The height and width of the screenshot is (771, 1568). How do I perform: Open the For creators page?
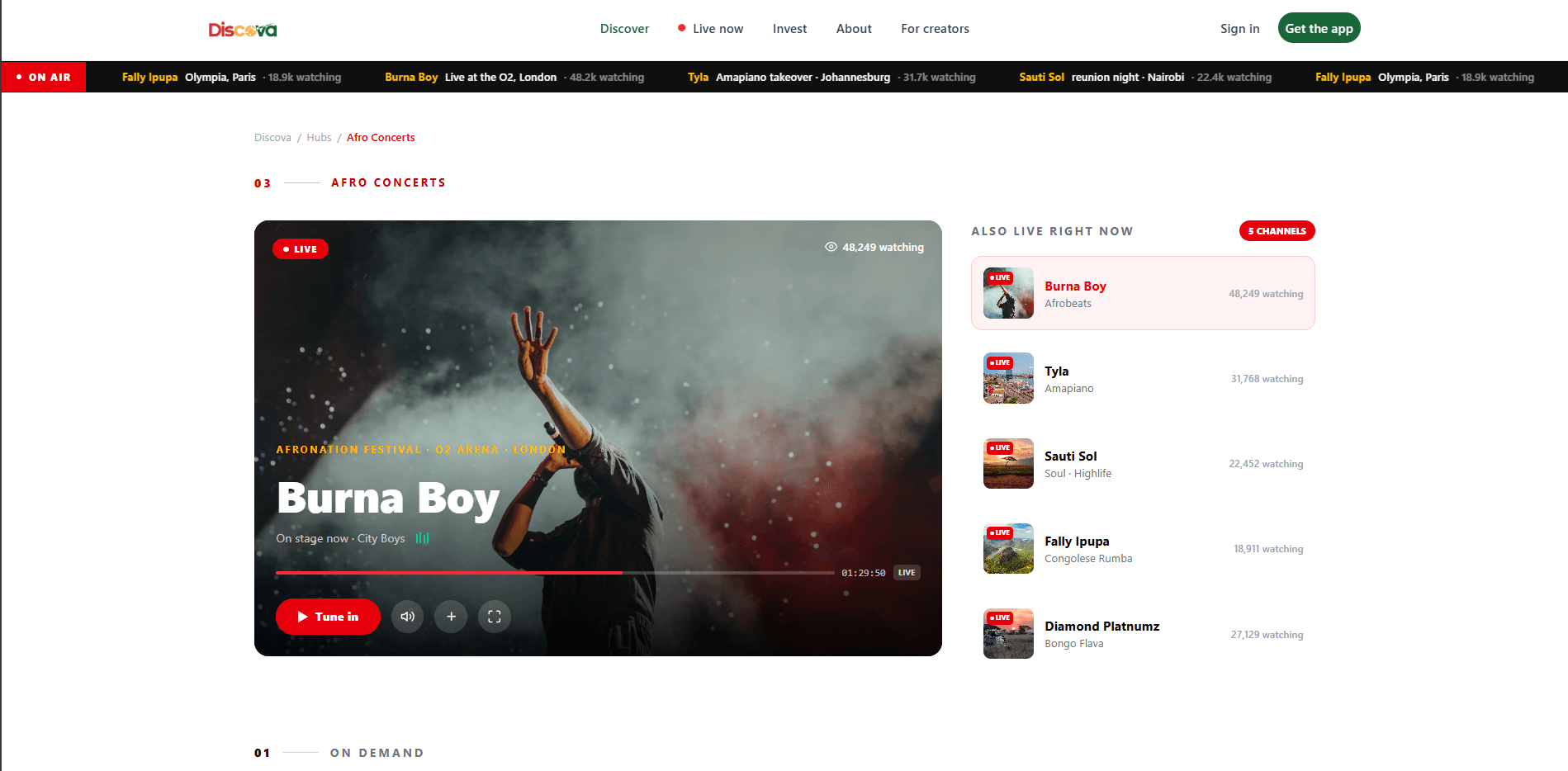[935, 29]
